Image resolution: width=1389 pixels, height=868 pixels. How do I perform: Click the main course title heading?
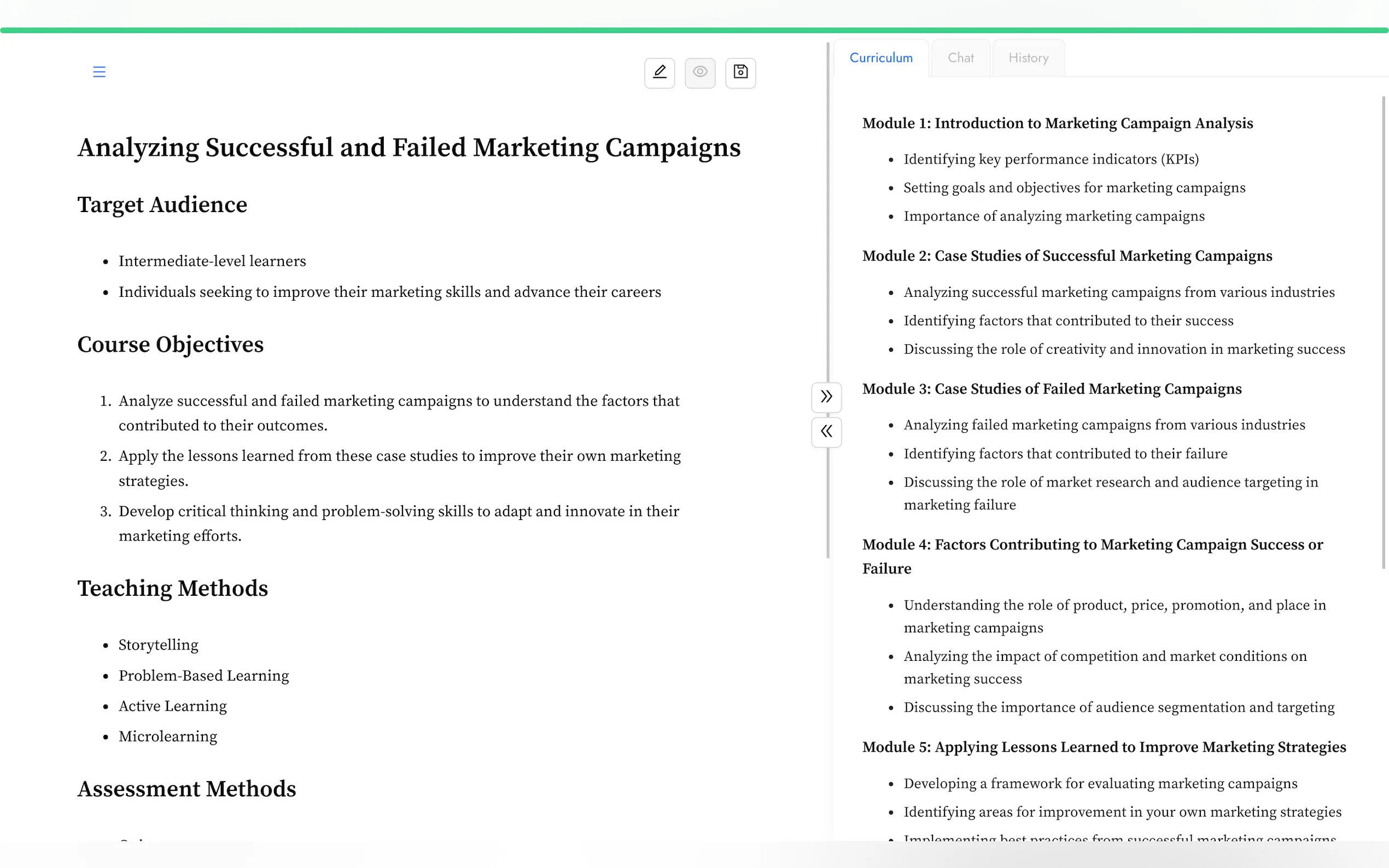pos(409,148)
